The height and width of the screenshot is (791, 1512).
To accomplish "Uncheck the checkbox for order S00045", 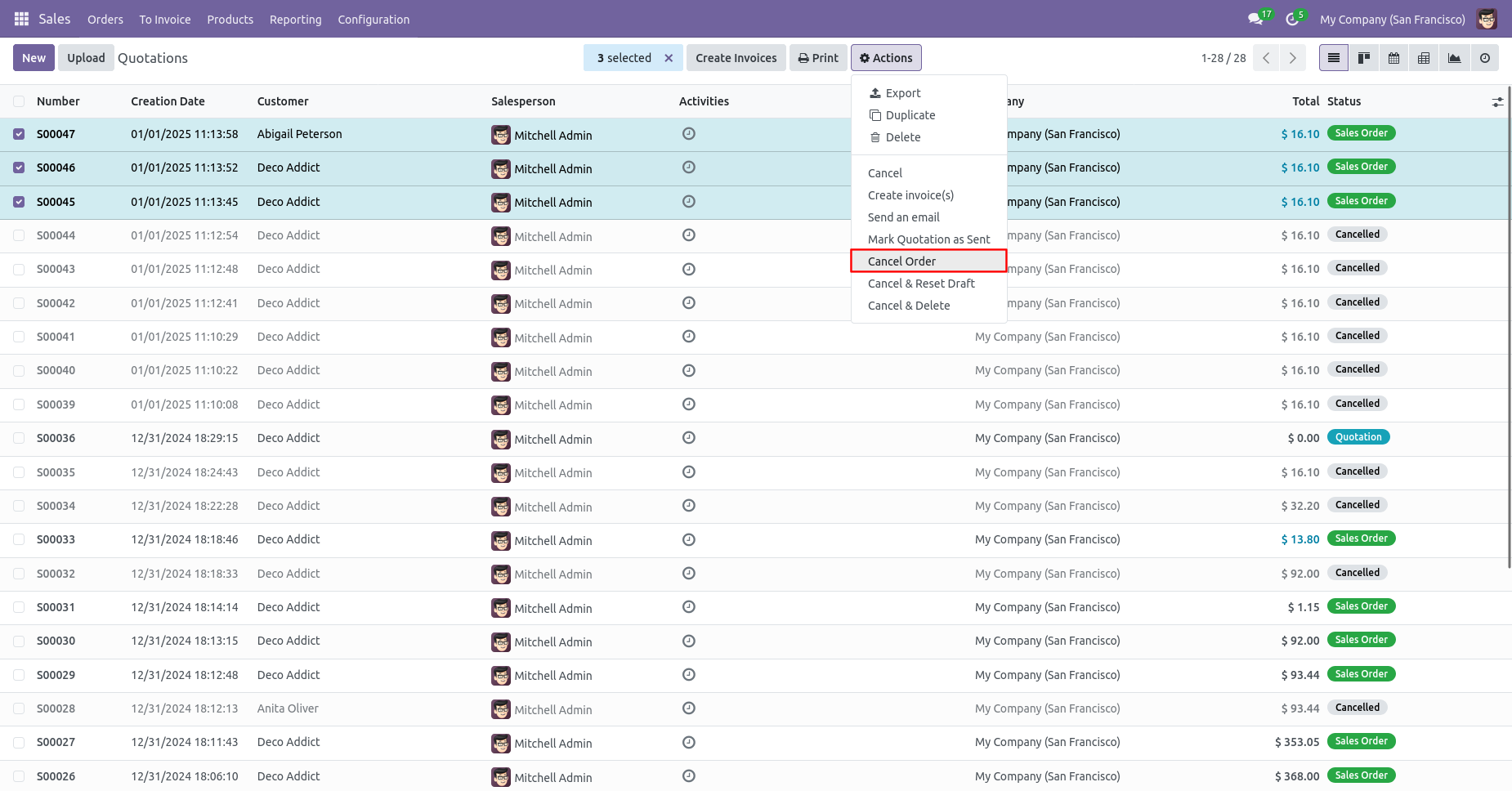I will tap(19, 202).
